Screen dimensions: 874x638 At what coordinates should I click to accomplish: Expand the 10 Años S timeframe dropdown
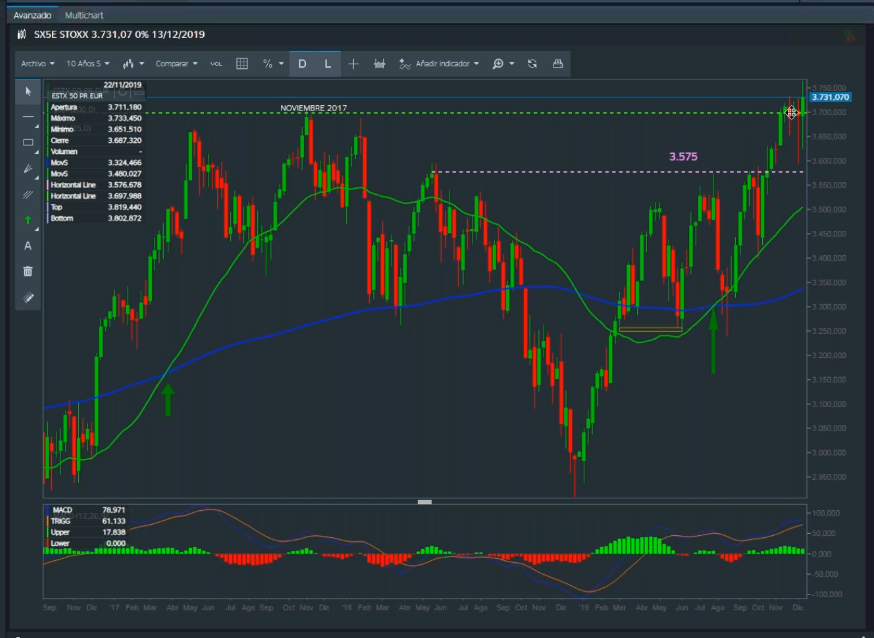pyautogui.click(x=88, y=63)
